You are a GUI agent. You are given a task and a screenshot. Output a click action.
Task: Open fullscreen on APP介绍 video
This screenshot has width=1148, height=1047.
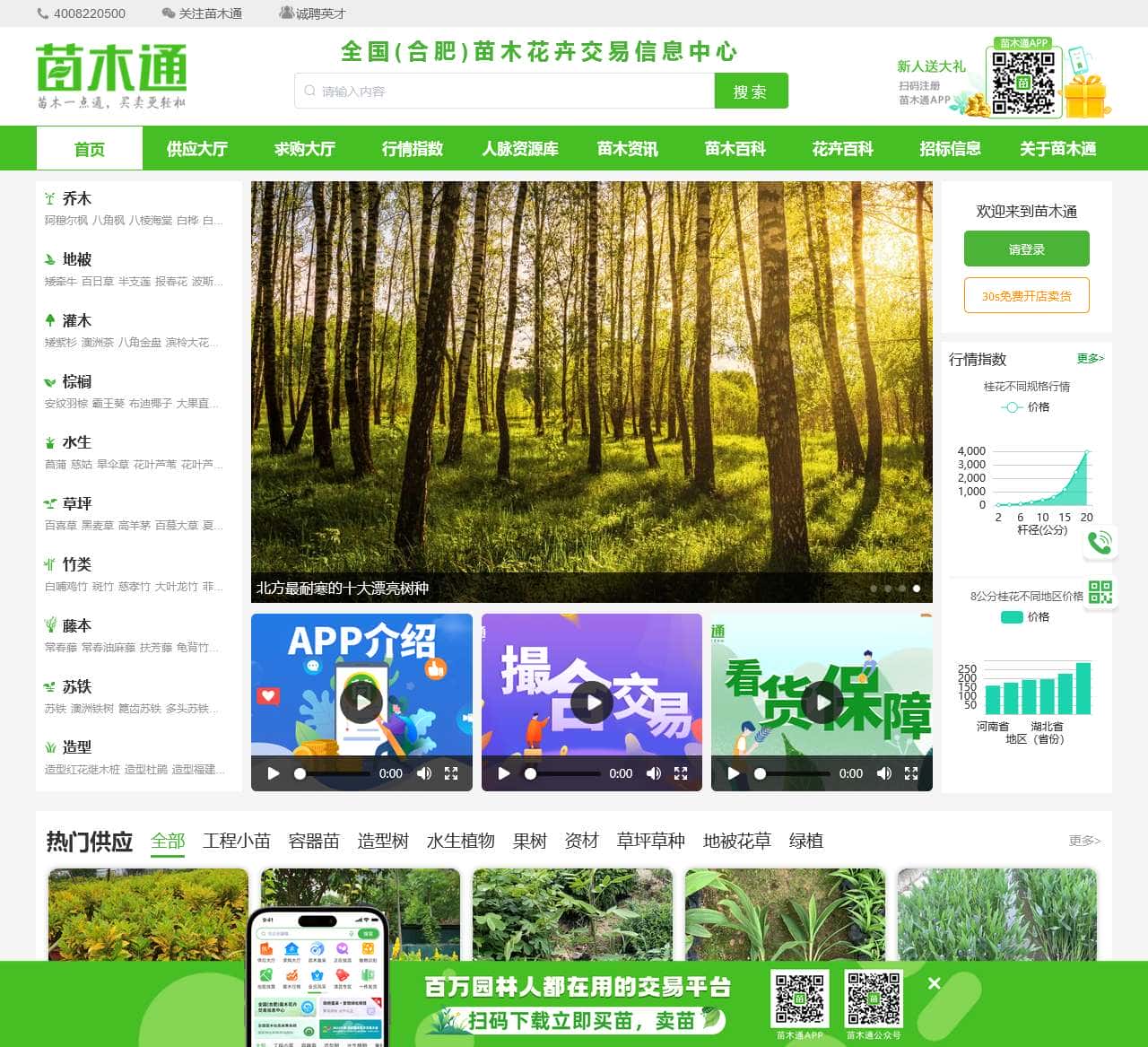(451, 773)
